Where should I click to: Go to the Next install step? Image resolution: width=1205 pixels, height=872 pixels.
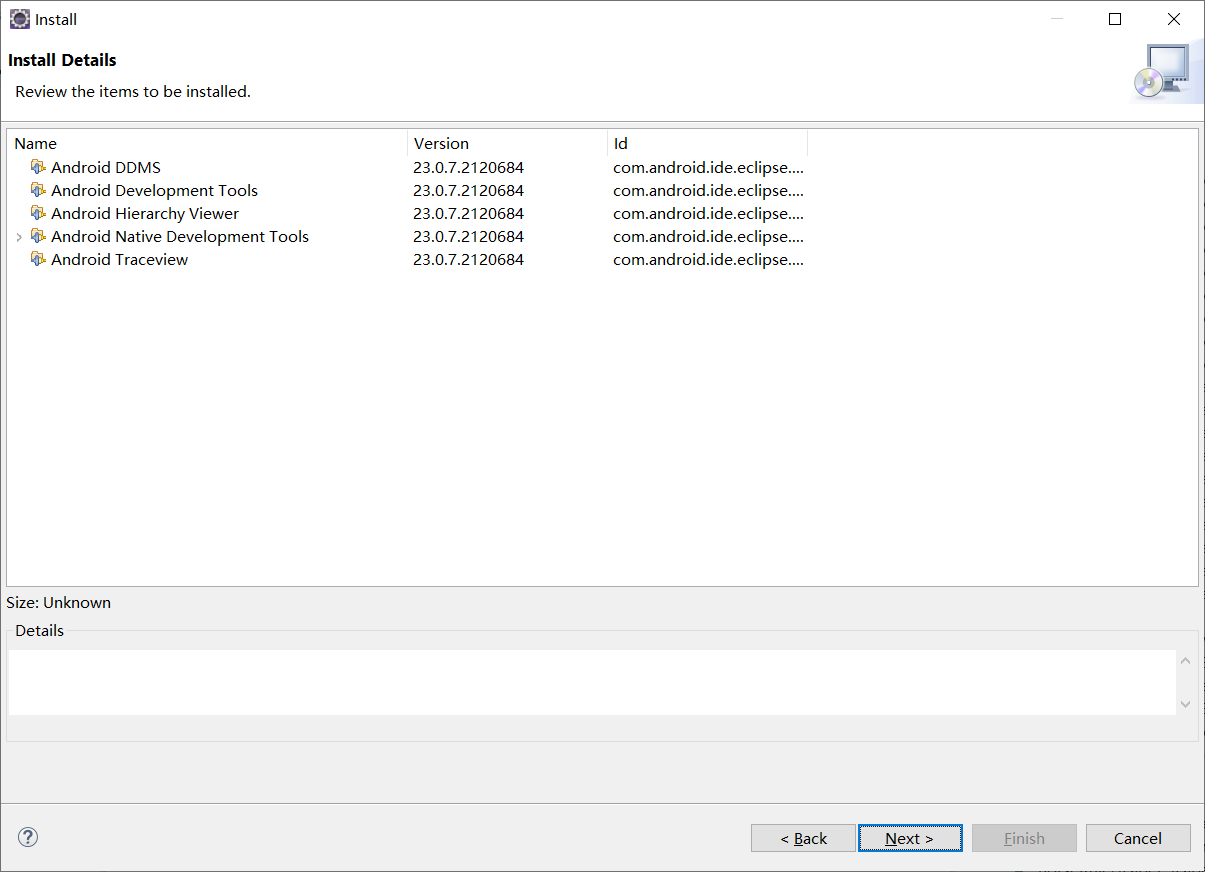point(910,838)
